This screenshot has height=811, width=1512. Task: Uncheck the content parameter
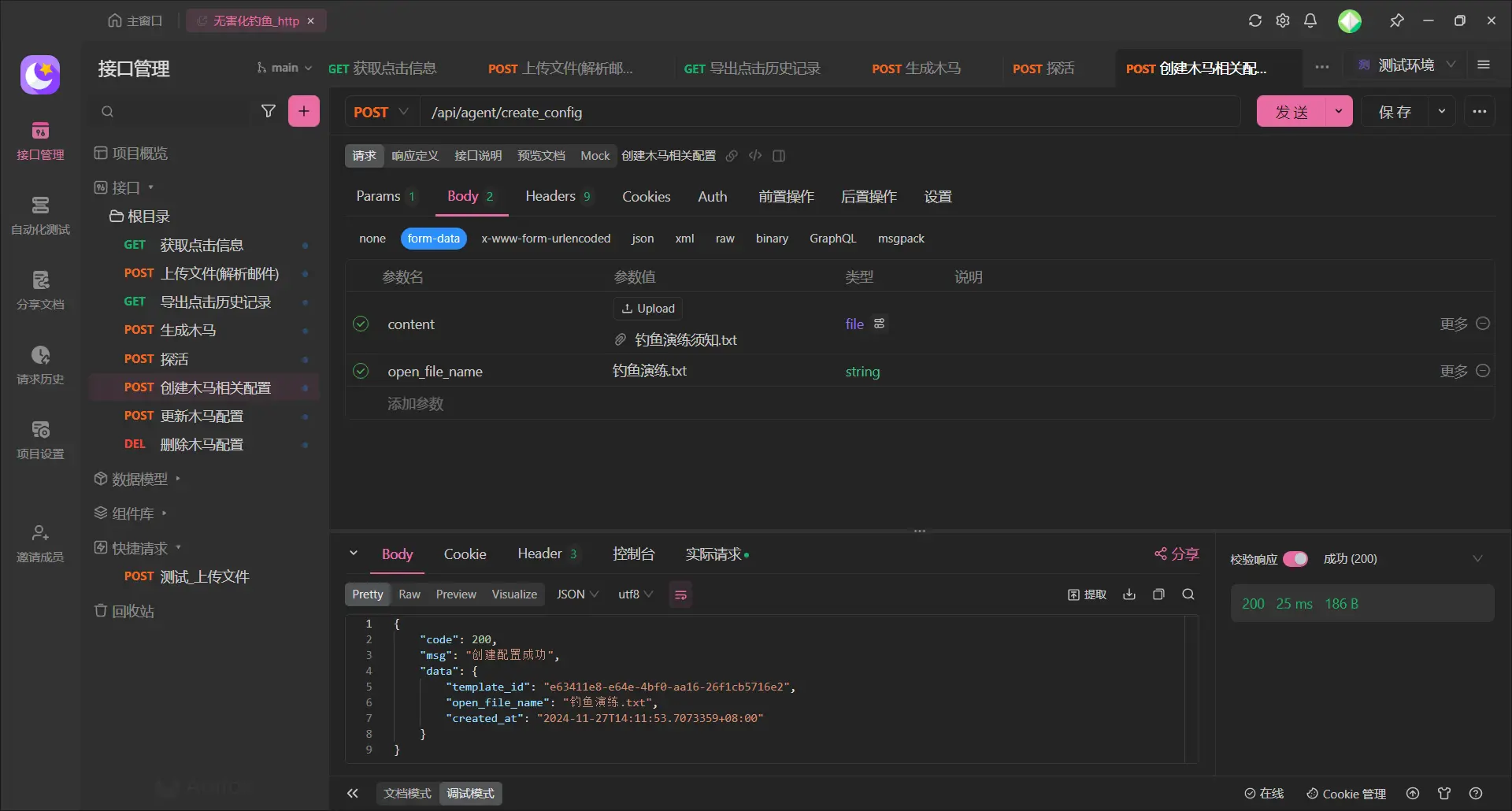(361, 324)
